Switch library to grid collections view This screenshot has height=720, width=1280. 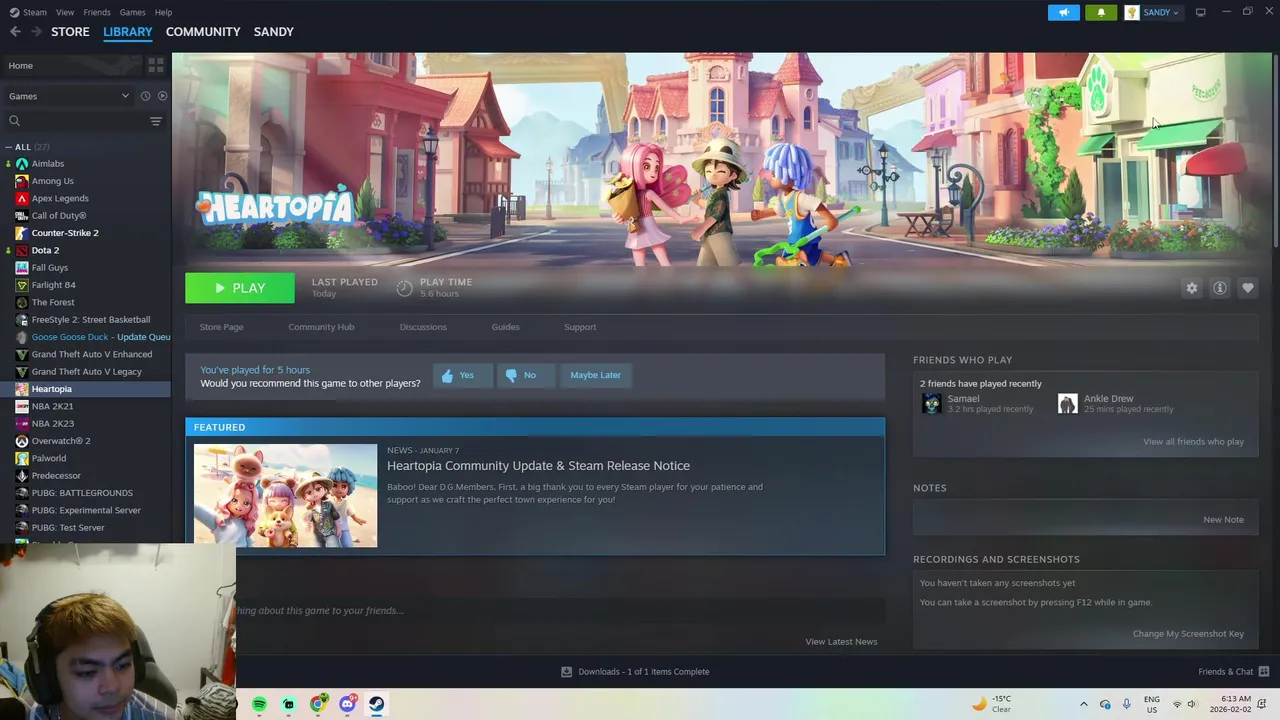click(x=156, y=65)
